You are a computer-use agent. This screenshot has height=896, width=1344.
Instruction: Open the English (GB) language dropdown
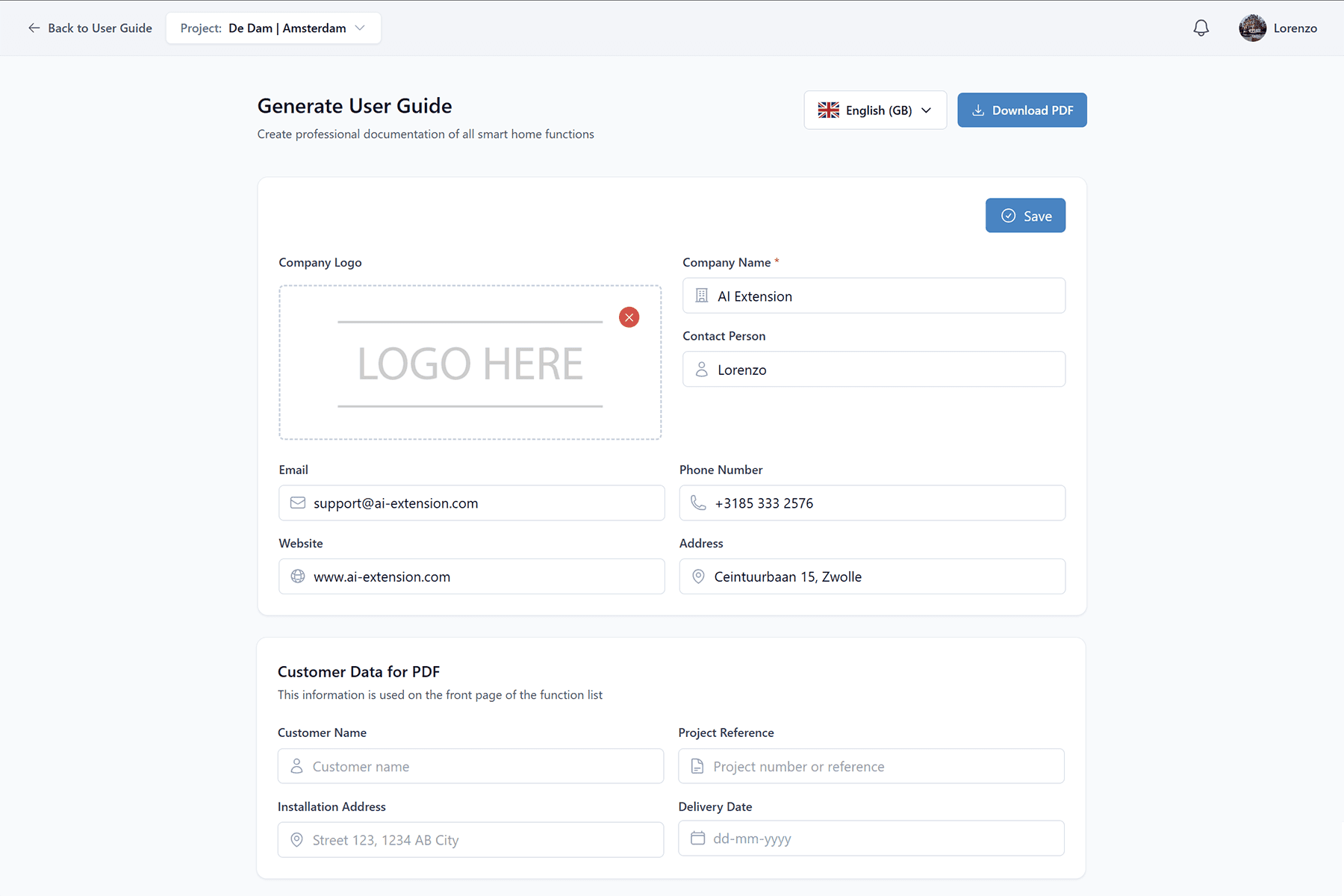pyautogui.click(x=874, y=110)
